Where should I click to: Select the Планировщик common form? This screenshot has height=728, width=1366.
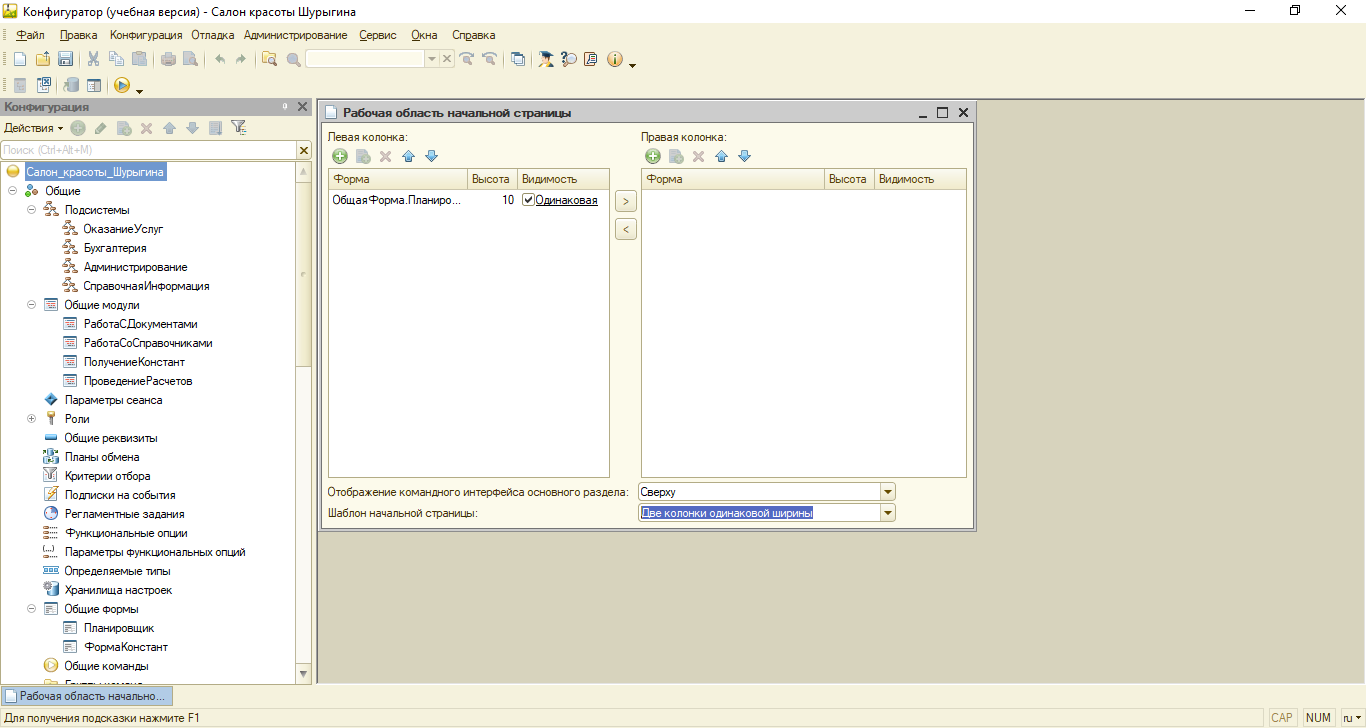[118, 628]
